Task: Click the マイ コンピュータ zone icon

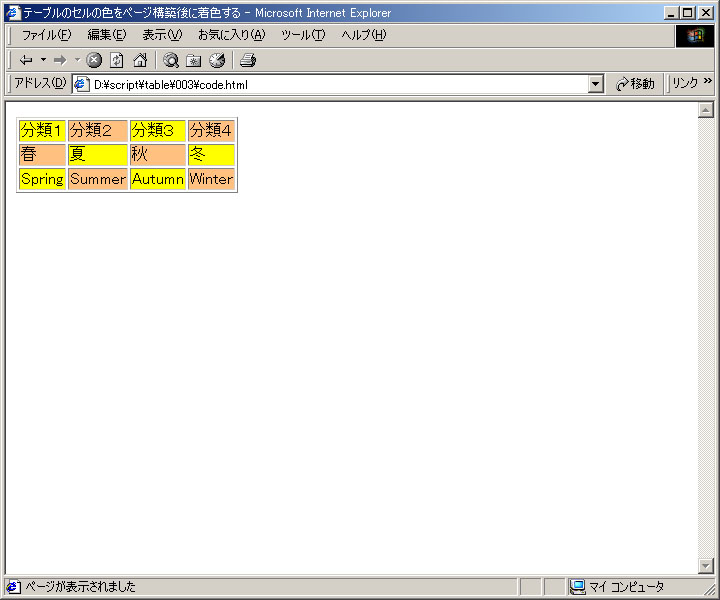Action: [x=577, y=587]
